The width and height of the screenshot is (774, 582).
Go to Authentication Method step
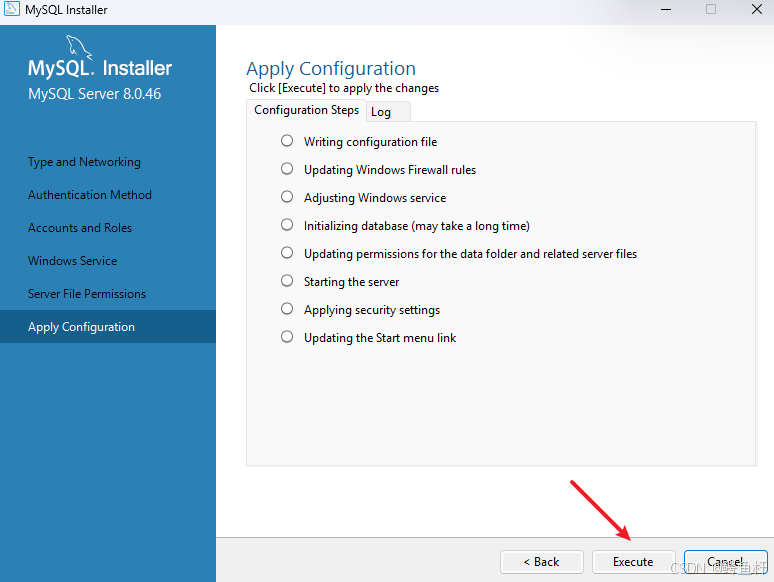click(x=90, y=195)
